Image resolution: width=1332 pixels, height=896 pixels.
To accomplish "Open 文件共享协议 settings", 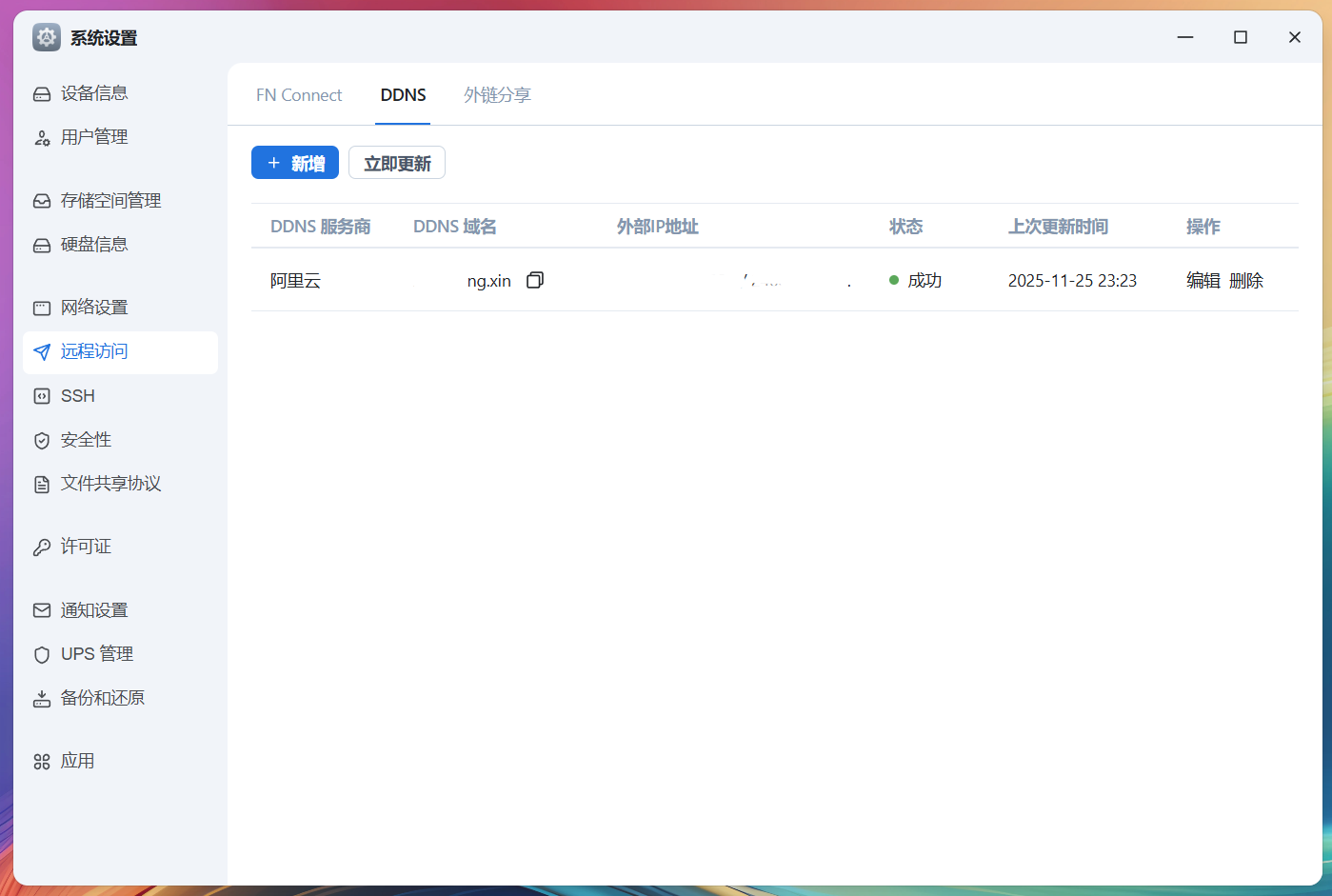I will 120,484.
